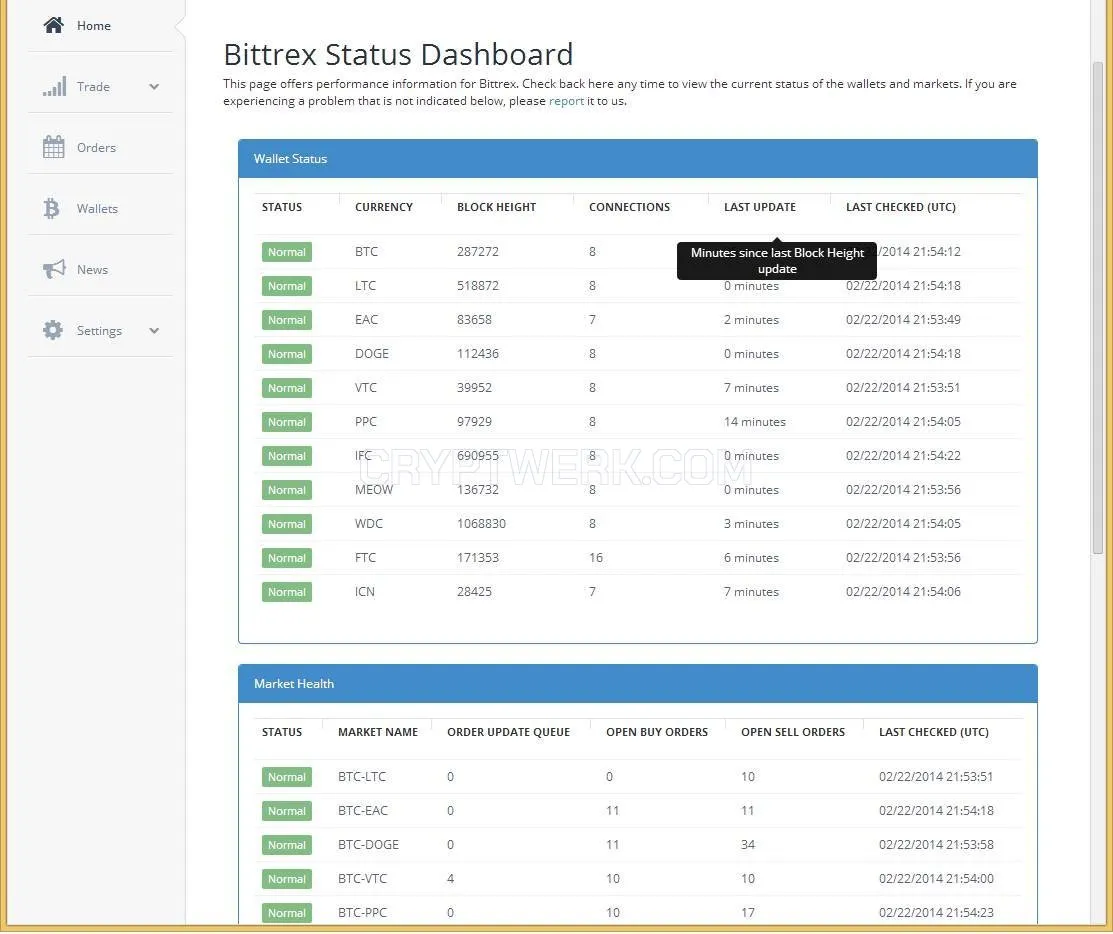This screenshot has height=934, width=1113.
Task: Click the Last Checked (UTC) wallet header
Action: point(901,207)
